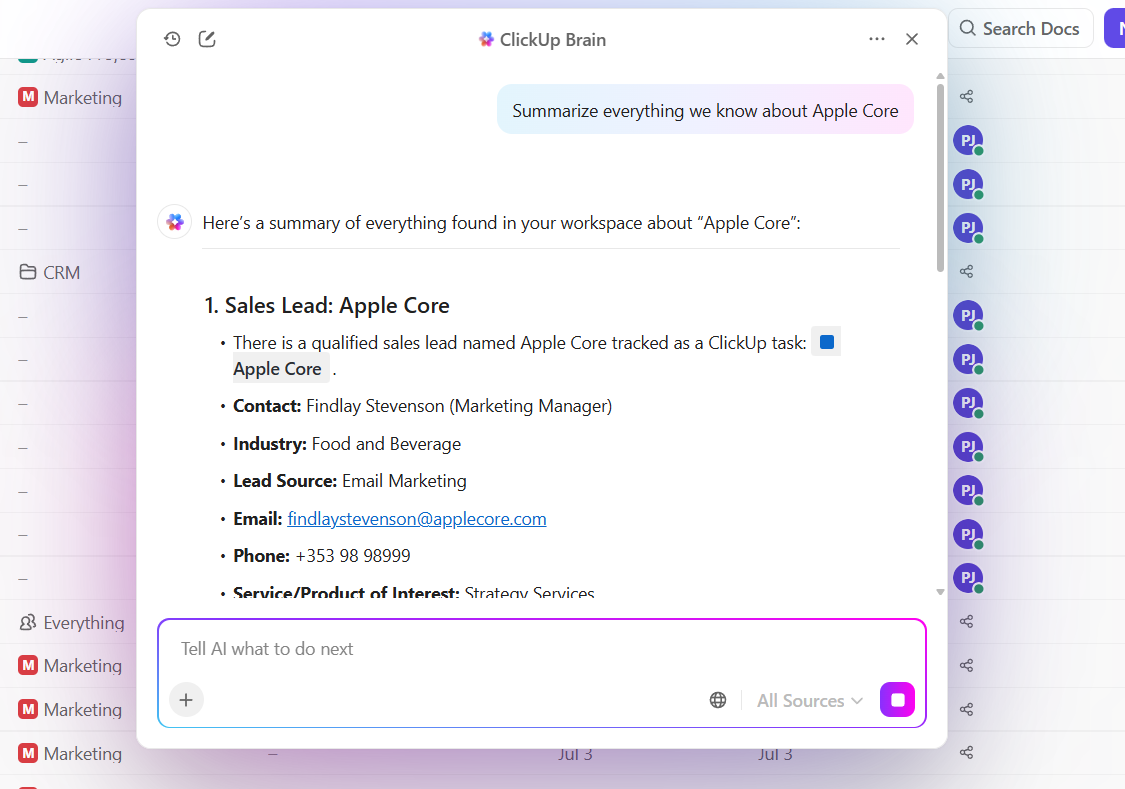The width and height of the screenshot is (1125, 789).
Task: Click the 'Here's a summary of everything' intro text
Action: point(502,223)
